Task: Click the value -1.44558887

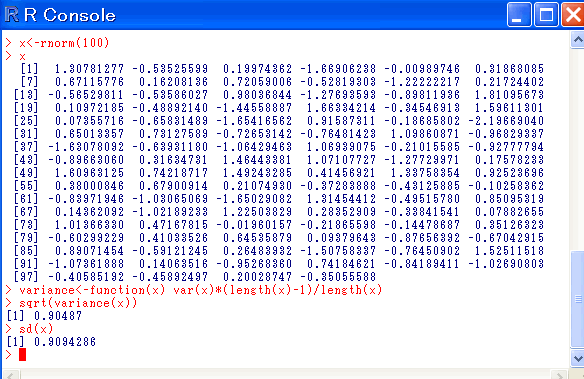Action: coord(254,108)
